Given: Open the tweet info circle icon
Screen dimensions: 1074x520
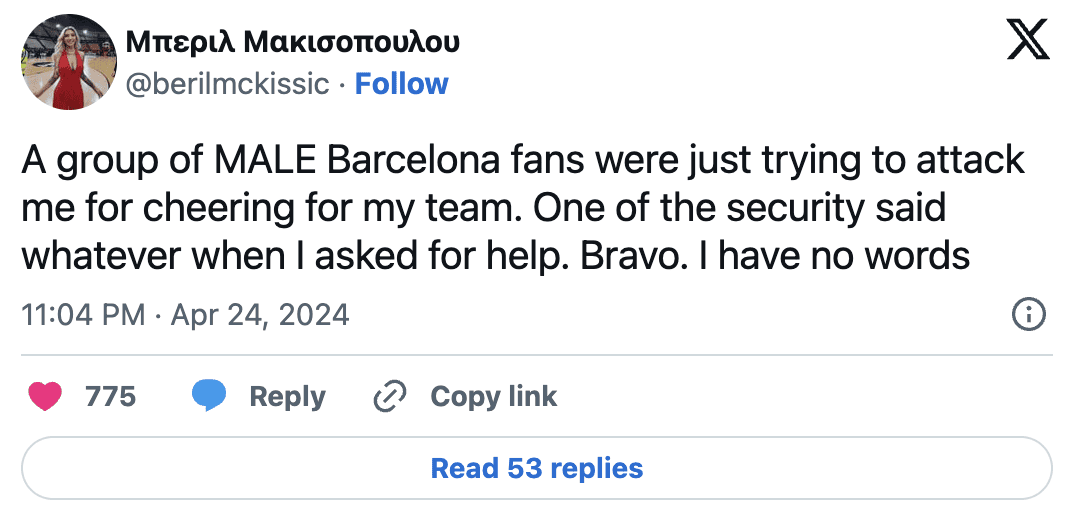Looking at the screenshot, I should coord(1029,315).
